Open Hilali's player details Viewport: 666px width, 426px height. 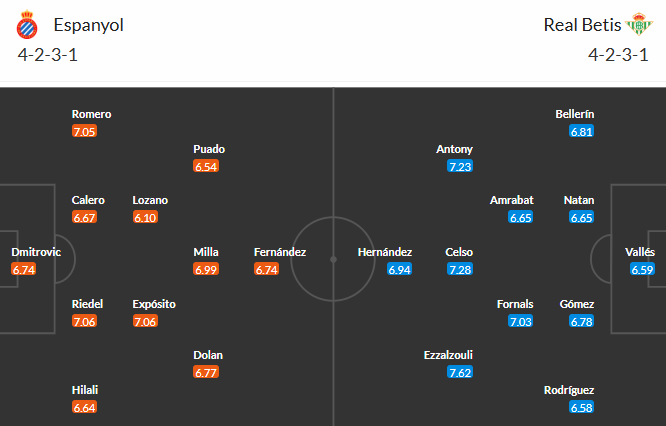pyautogui.click(x=85, y=390)
